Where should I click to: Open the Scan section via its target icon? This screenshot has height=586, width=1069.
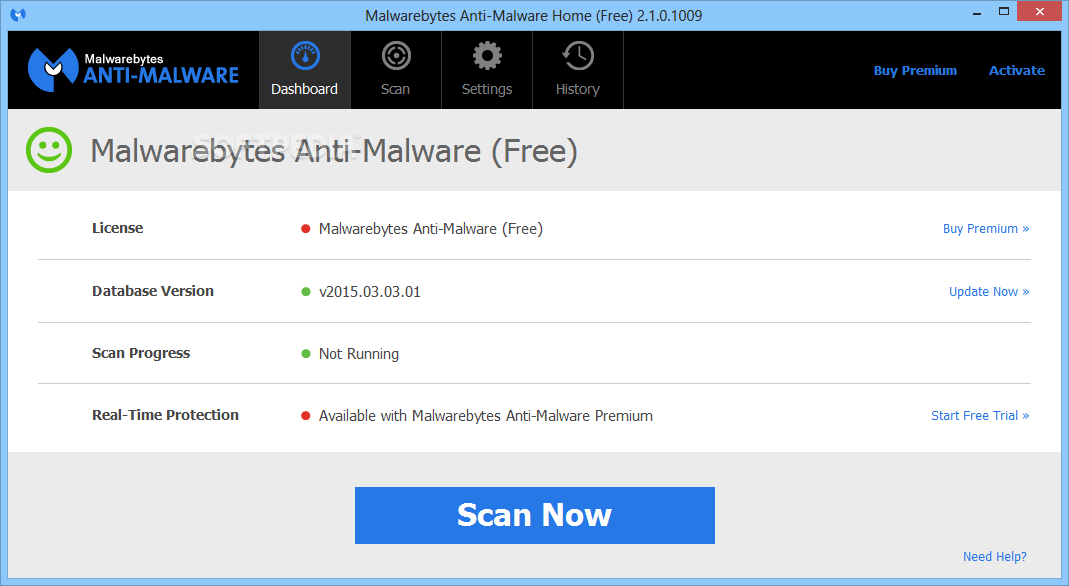[395, 55]
